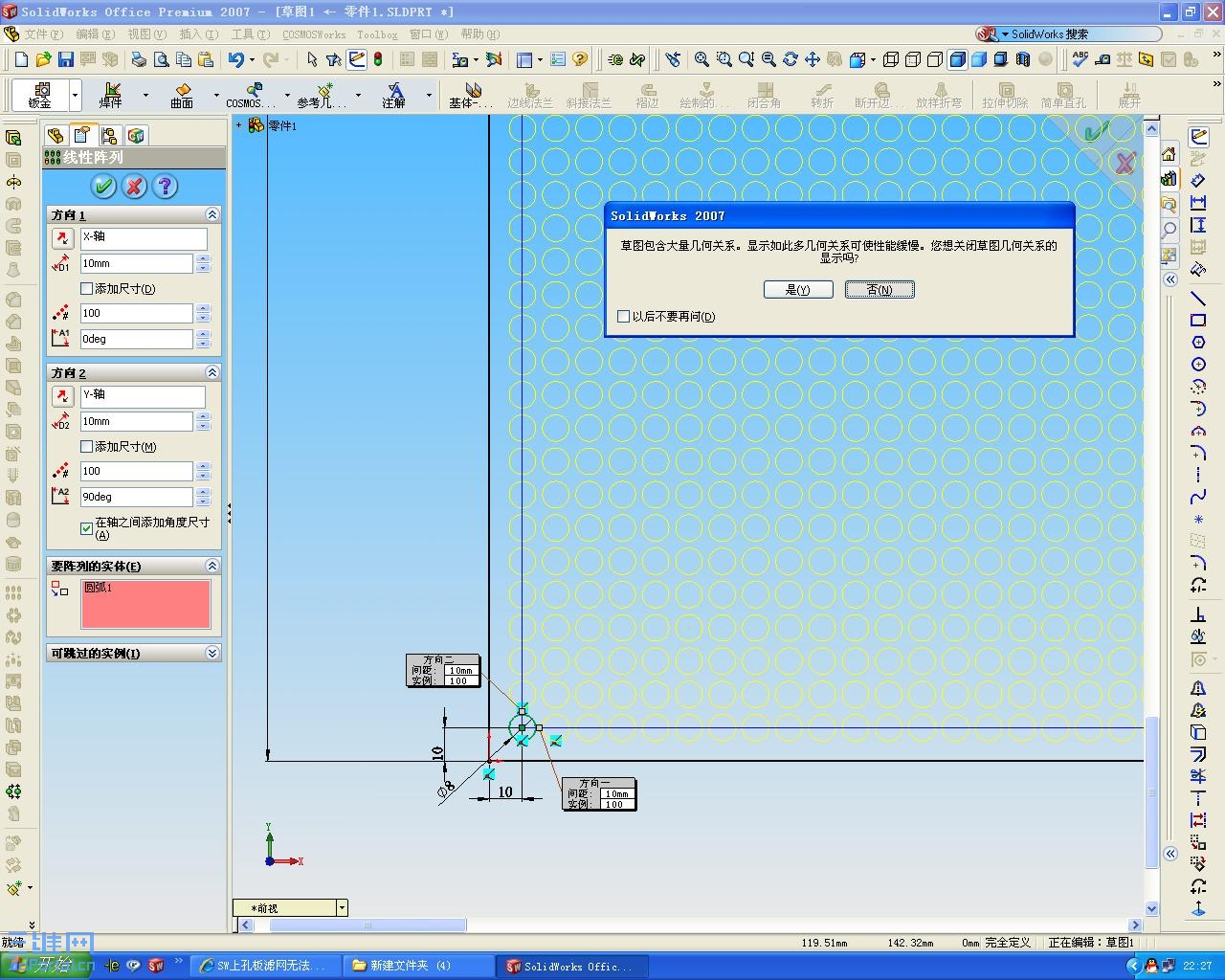Viewport: 1225px width, 980px height.
Task: Switch to Shaded With Edges display
Action: [957, 59]
